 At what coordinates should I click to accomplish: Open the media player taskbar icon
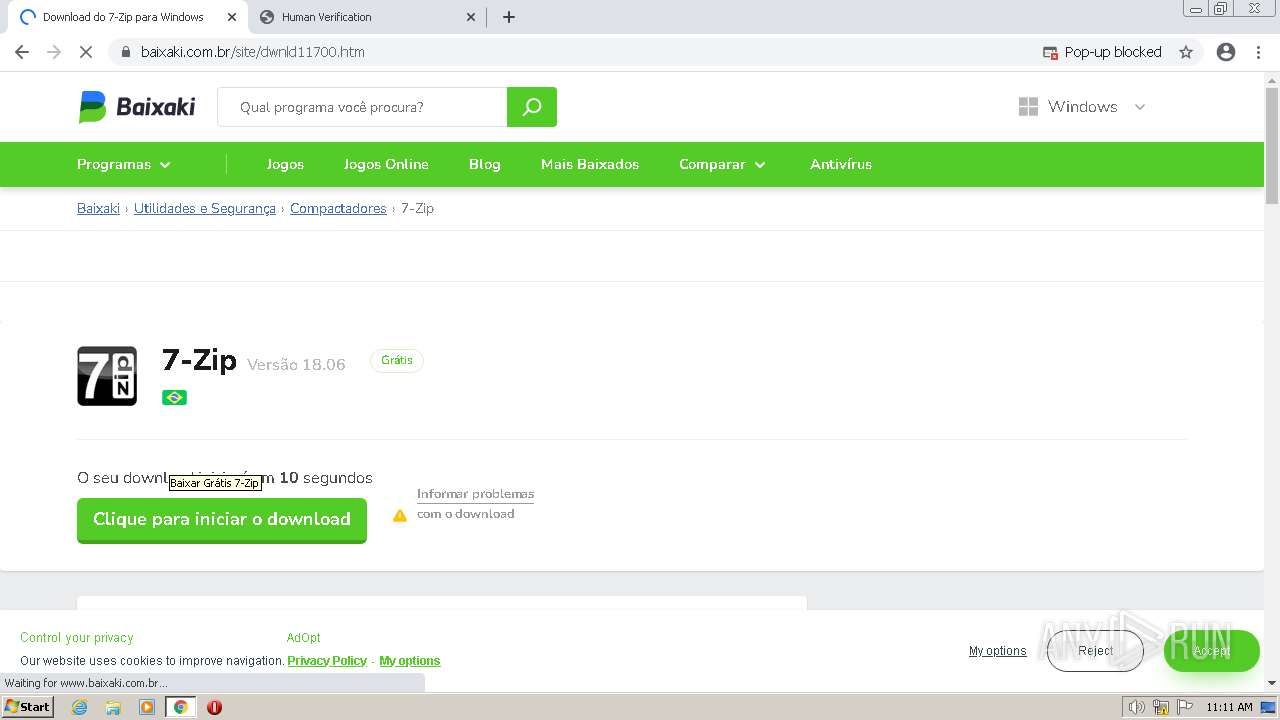point(147,707)
